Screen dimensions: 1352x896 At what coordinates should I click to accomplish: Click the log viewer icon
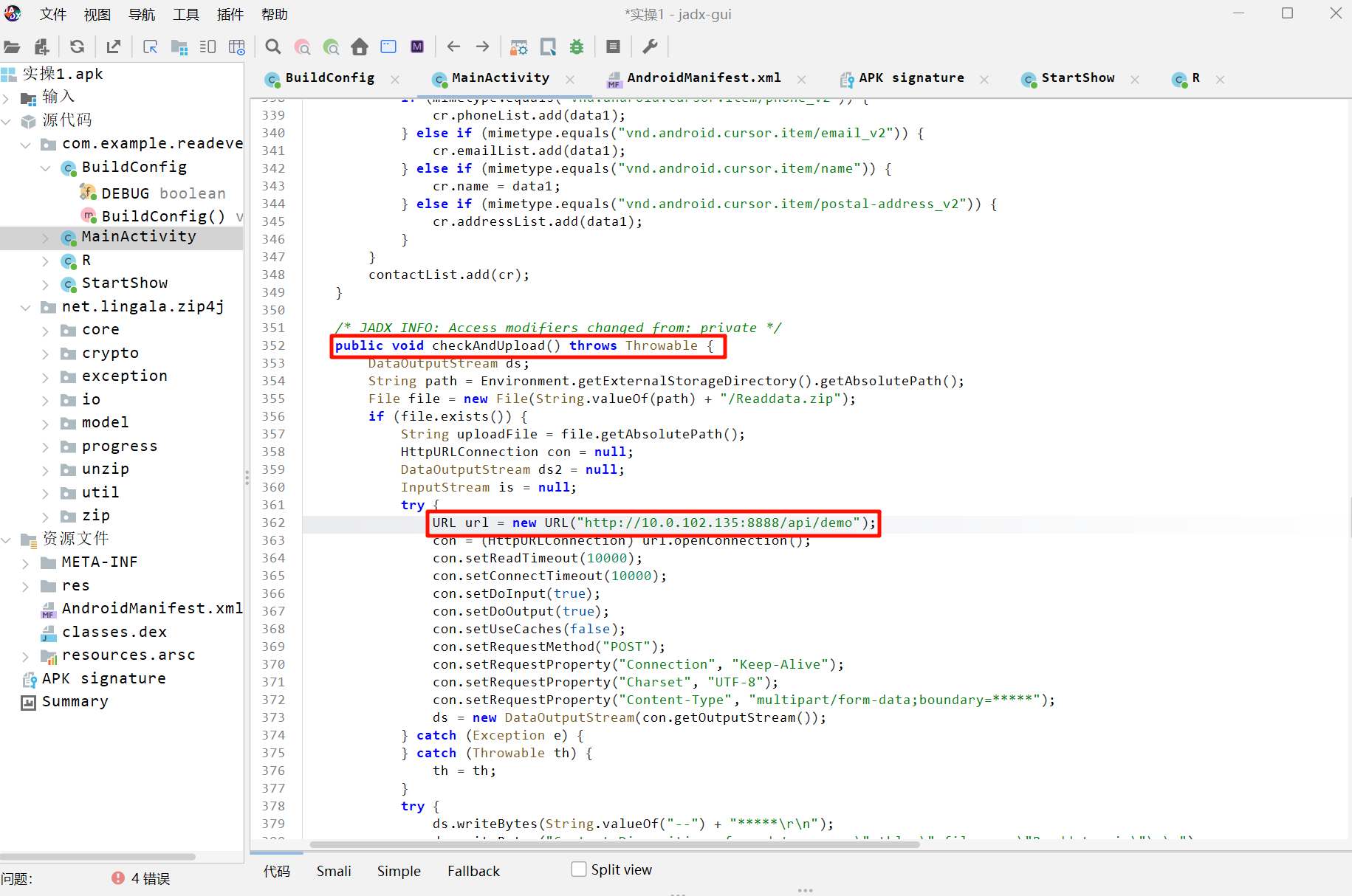(613, 47)
